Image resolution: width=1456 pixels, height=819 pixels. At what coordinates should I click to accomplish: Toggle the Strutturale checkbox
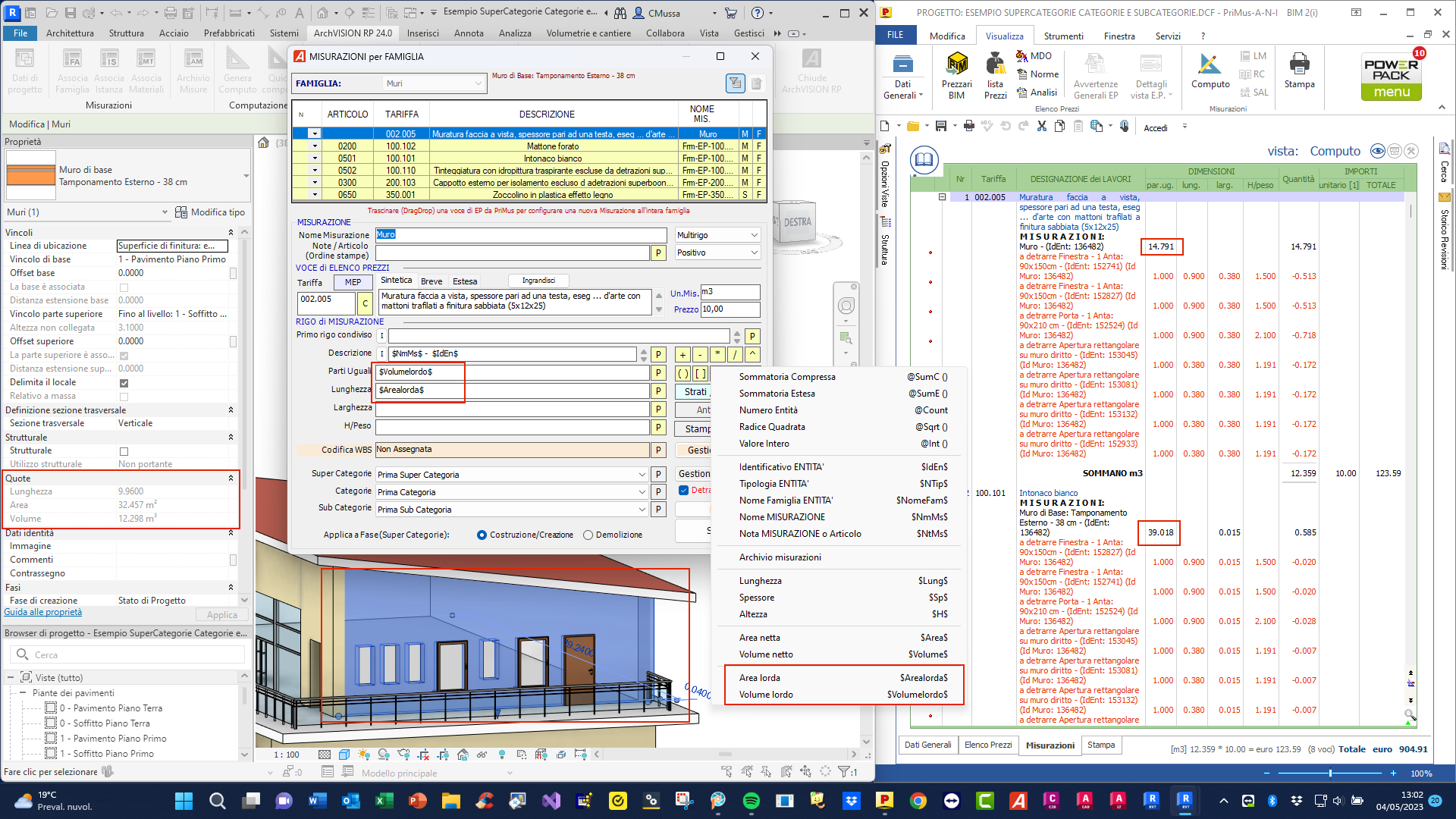coord(124,451)
